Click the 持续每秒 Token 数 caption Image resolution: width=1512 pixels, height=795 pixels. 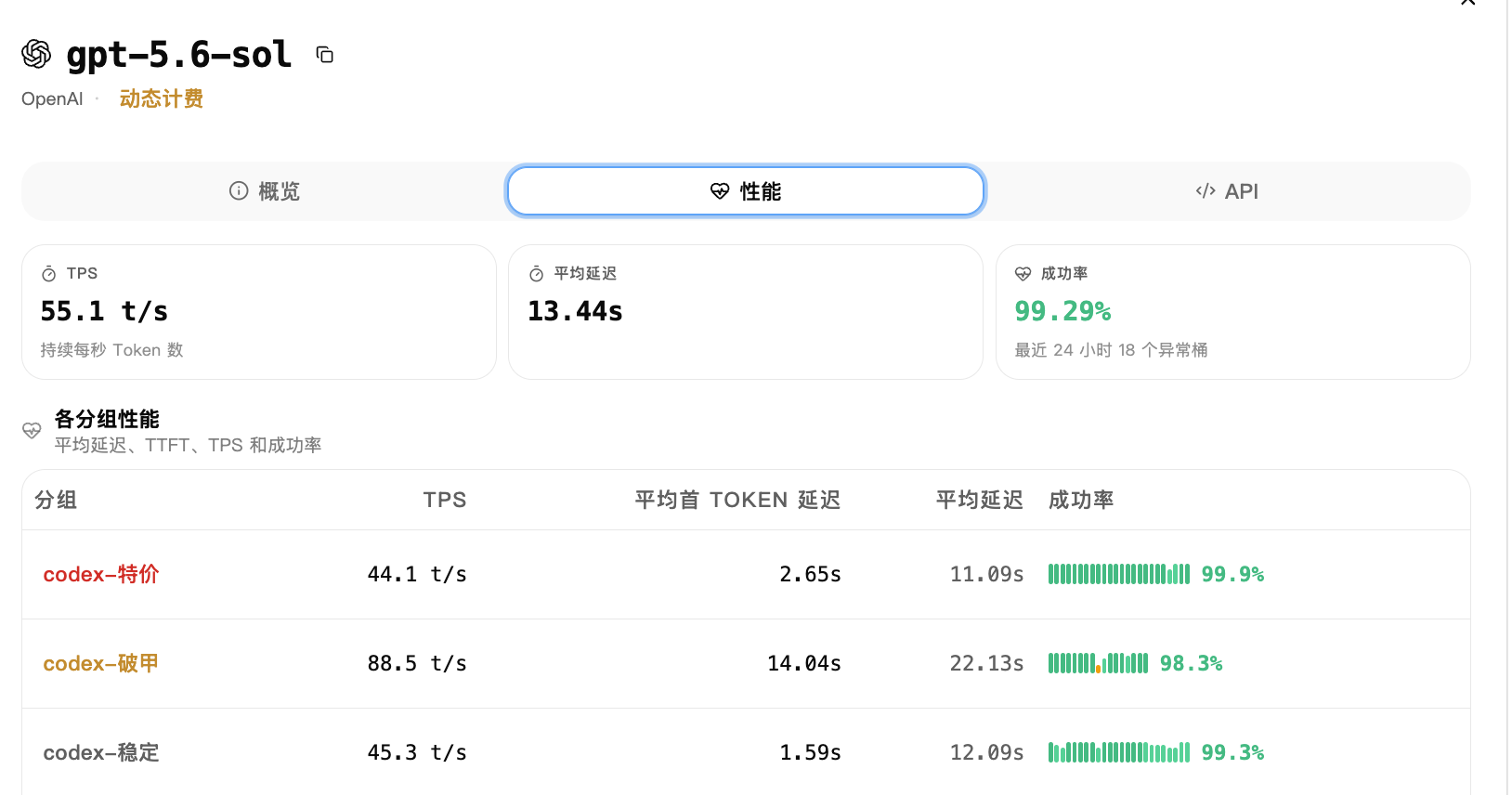click(x=111, y=350)
